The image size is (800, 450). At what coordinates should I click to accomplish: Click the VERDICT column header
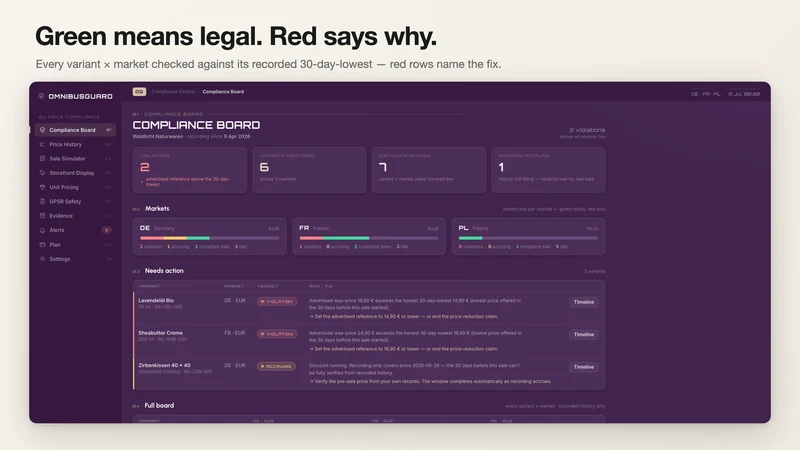pos(268,286)
